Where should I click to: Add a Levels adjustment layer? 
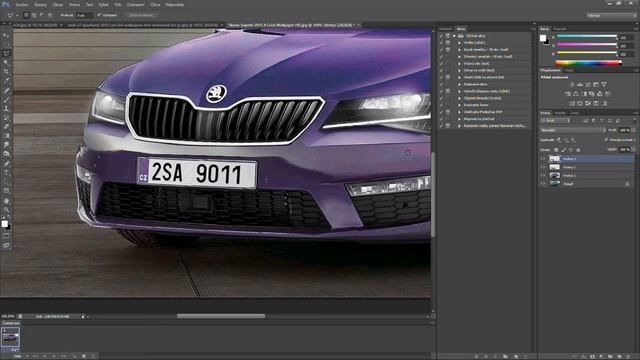coord(580,84)
